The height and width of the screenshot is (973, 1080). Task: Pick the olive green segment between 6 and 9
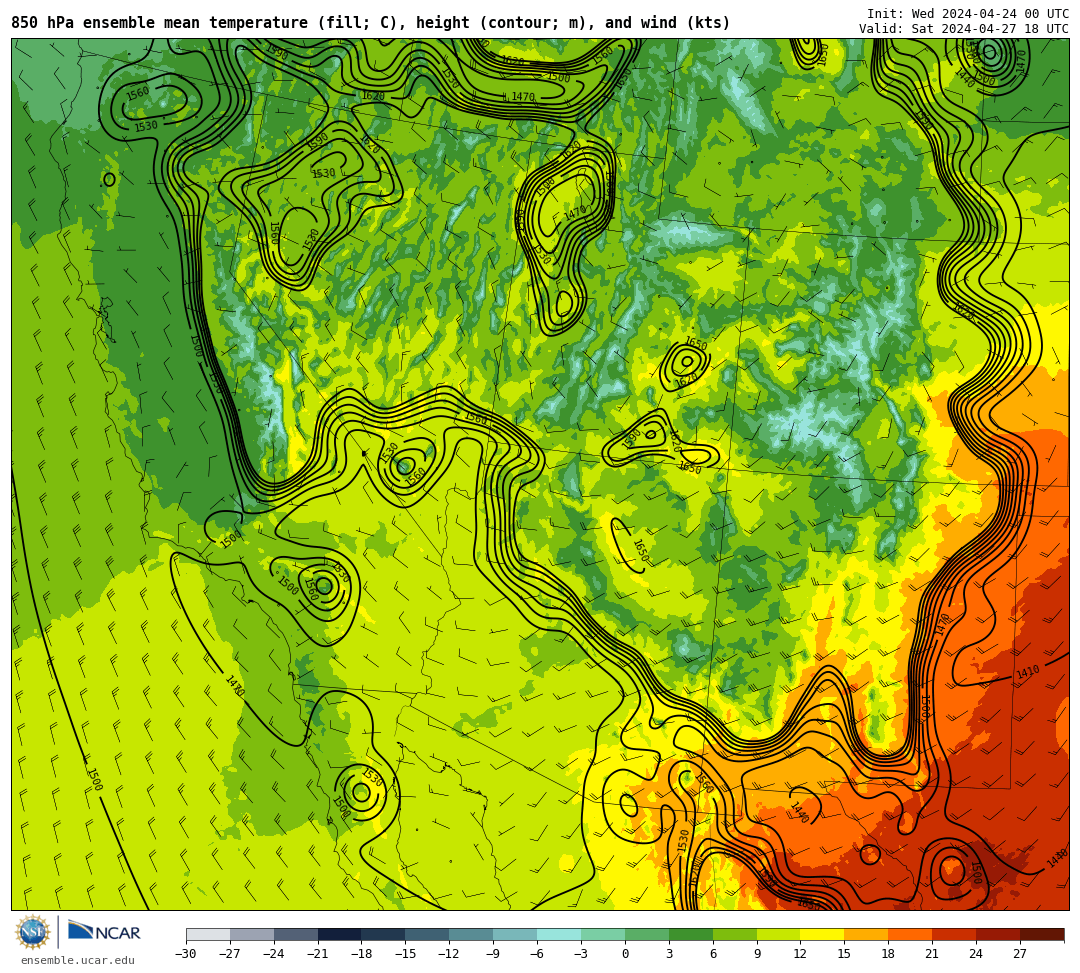coord(735,934)
